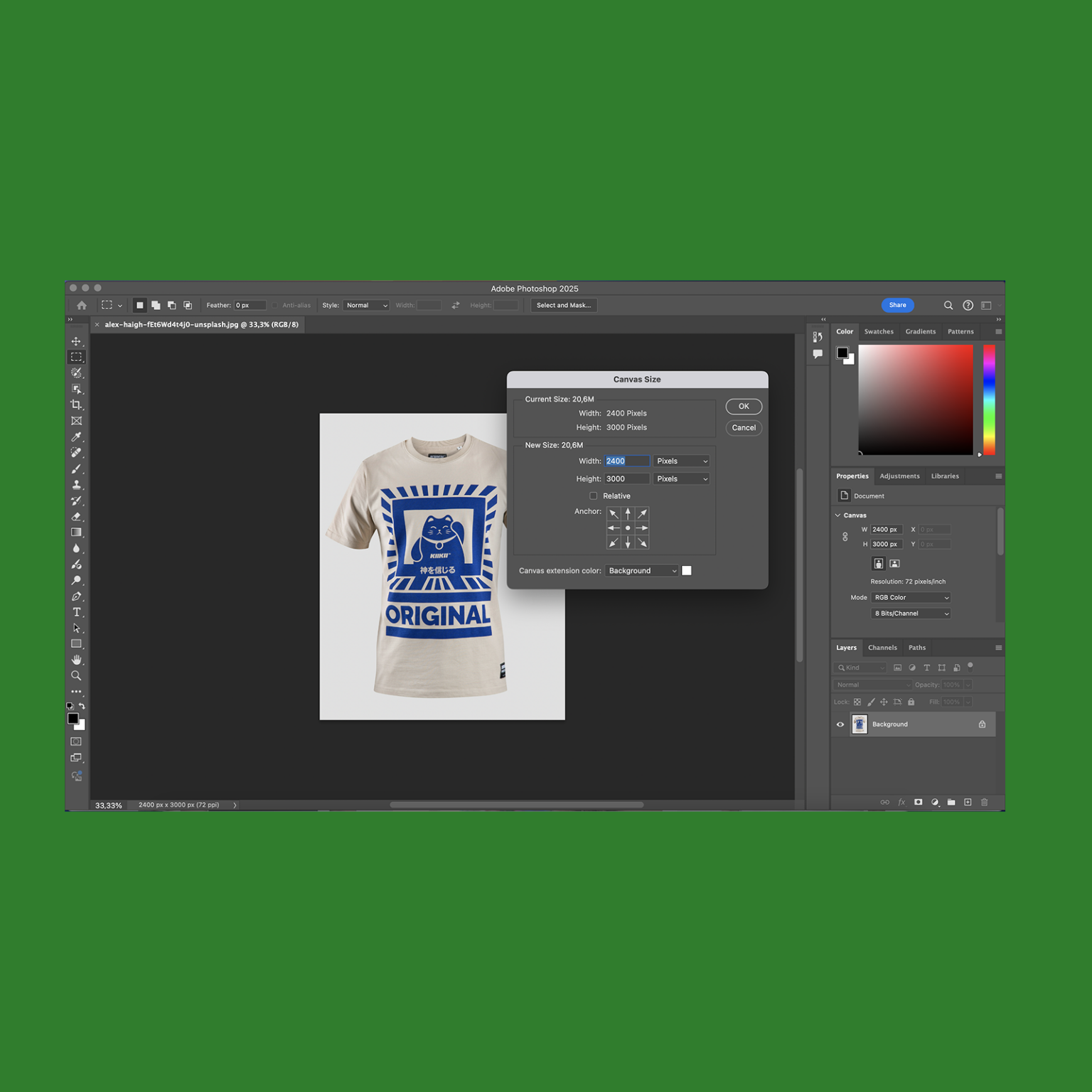Open the Swatches panel tab
The width and height of the screenshot is (1092, 1092).
(x=879, y=331)
